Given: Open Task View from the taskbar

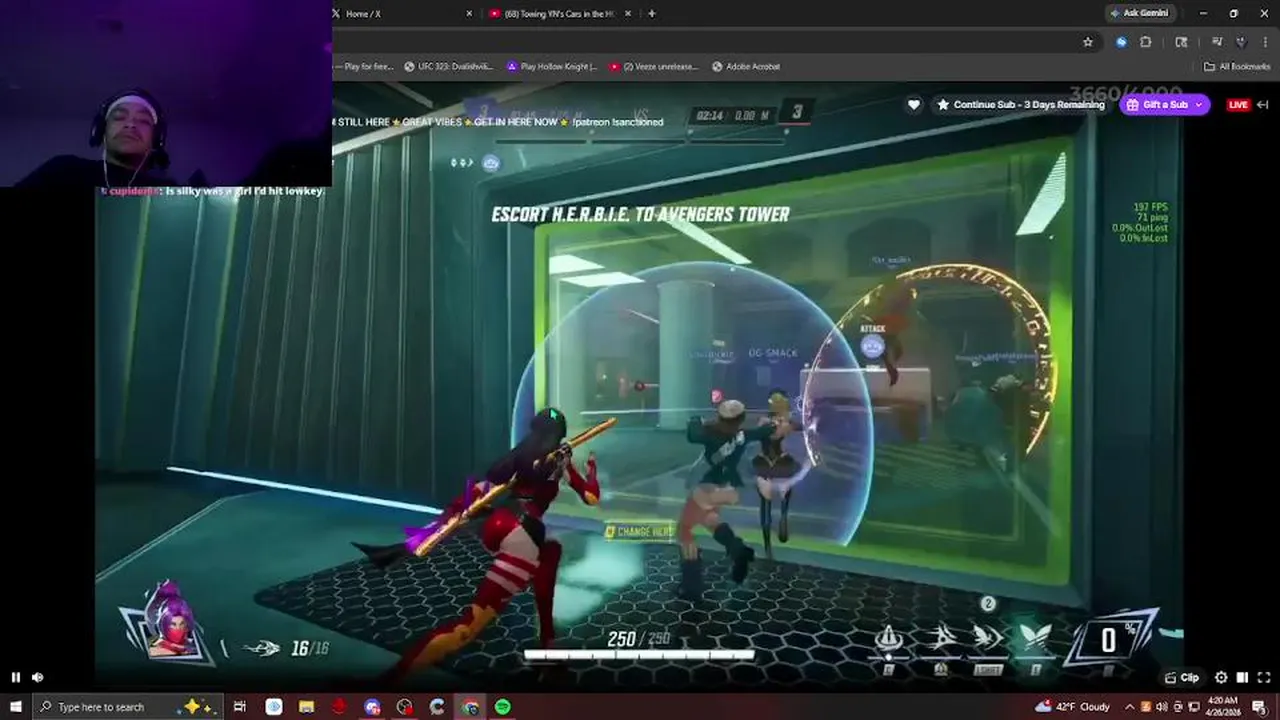Looking at the screenshot, I should (x=240, y=707).
